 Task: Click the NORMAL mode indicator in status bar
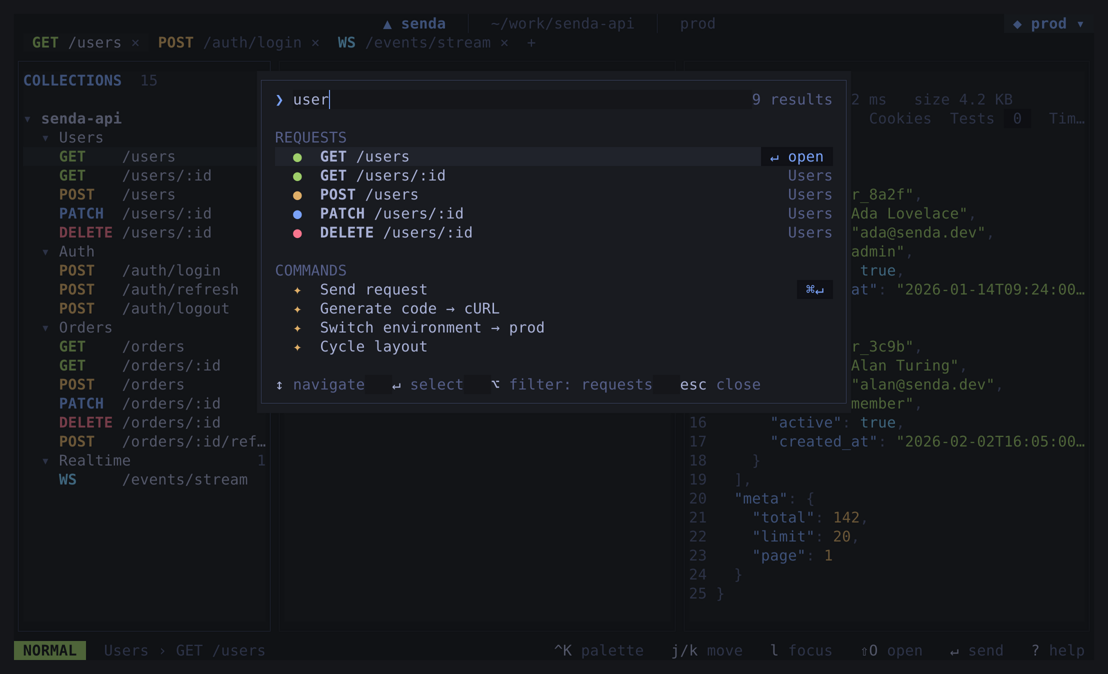point(49,651)
